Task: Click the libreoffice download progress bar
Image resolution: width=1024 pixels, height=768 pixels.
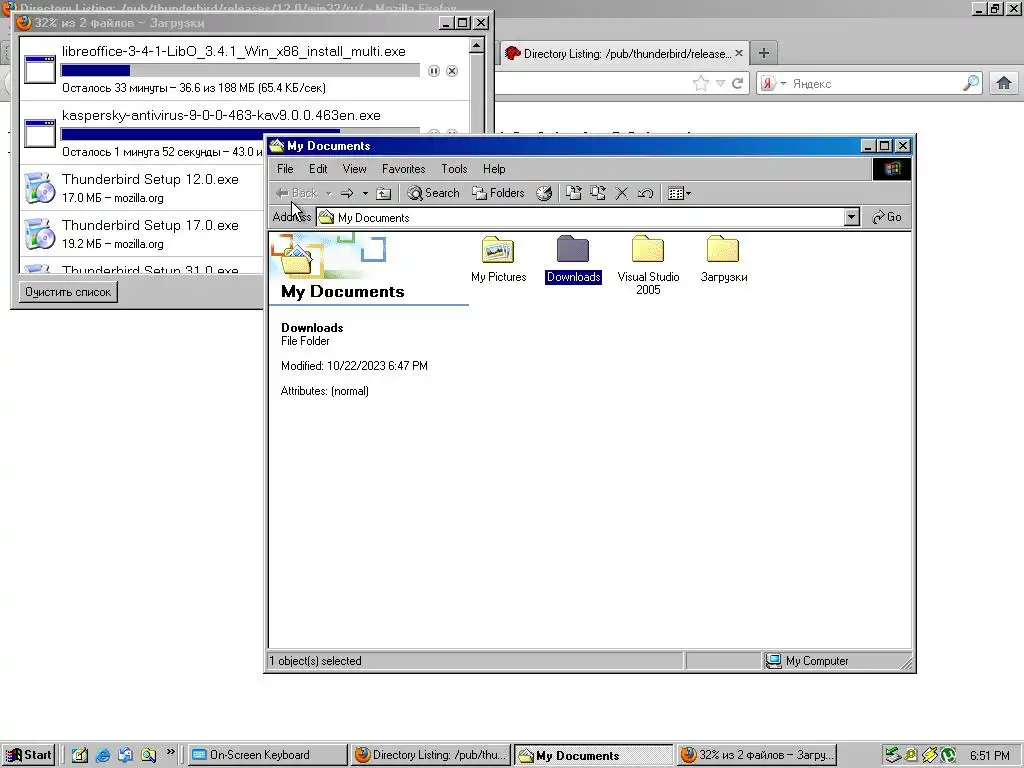Action: [x=240, y=71]
